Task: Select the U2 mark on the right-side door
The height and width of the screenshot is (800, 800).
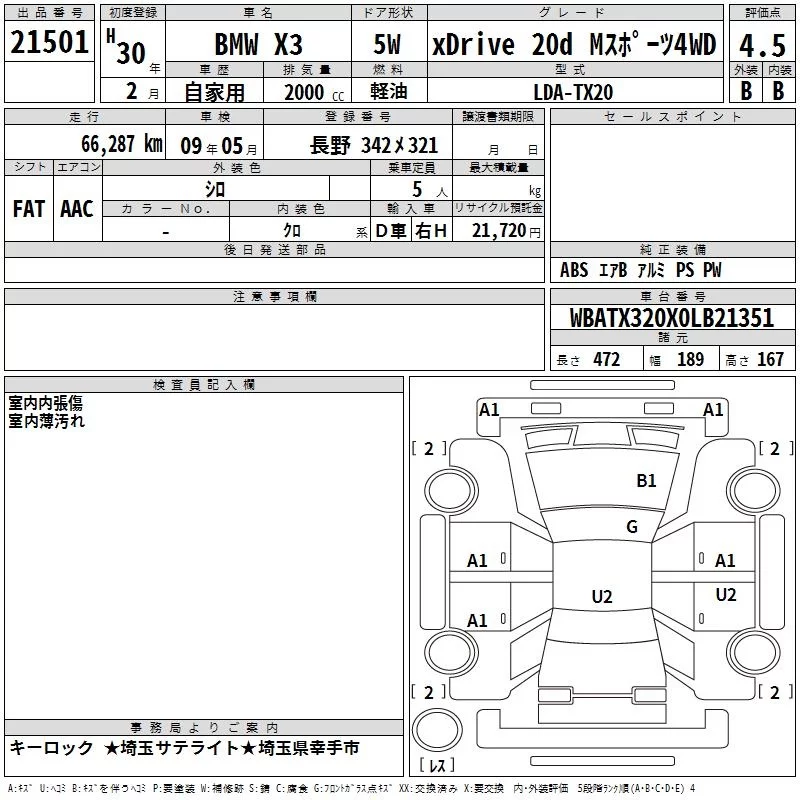Action: pyautogui.click(x=726, y=595)
